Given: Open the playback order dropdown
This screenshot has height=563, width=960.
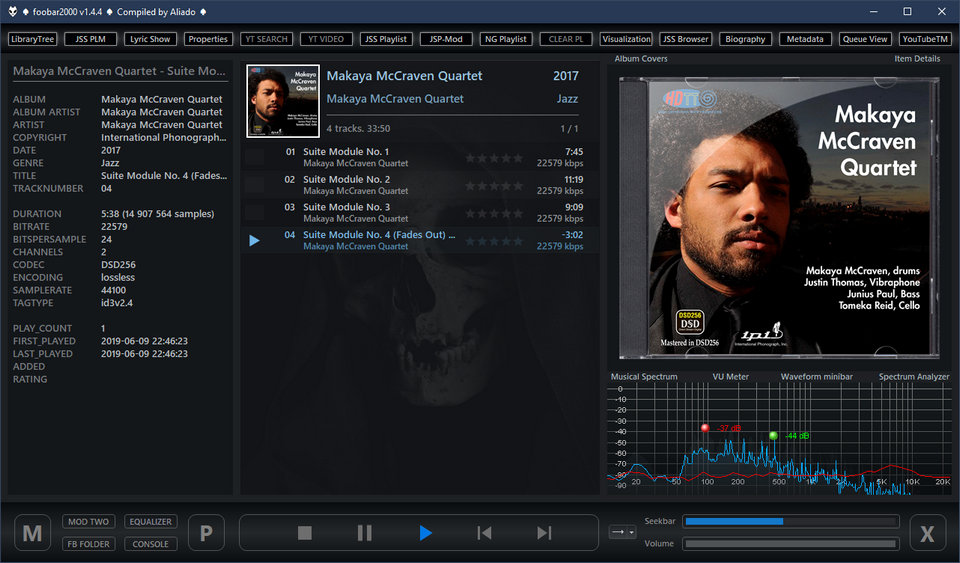Looking at the screenshot, I should pos(622,532).
